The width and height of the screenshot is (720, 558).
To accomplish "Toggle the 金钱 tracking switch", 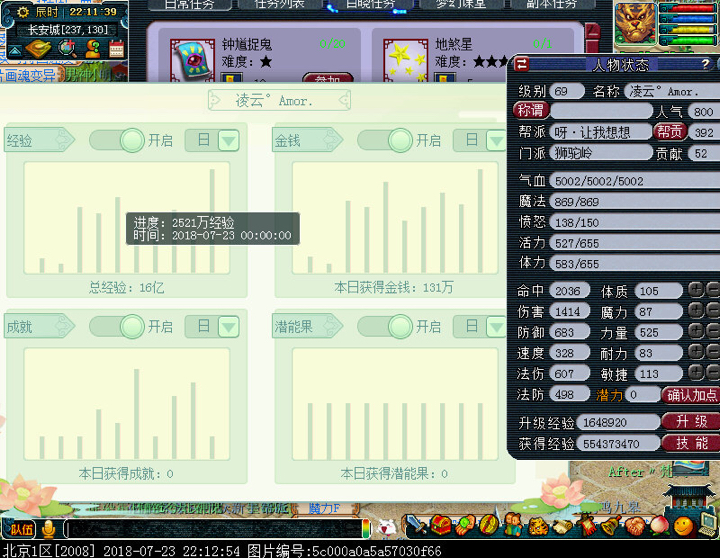I will (384, 140).
